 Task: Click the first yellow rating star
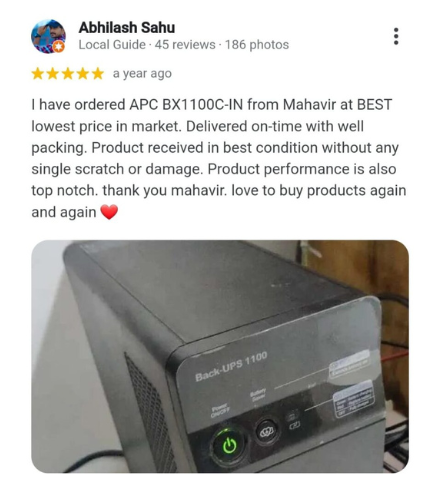[38, 74]
